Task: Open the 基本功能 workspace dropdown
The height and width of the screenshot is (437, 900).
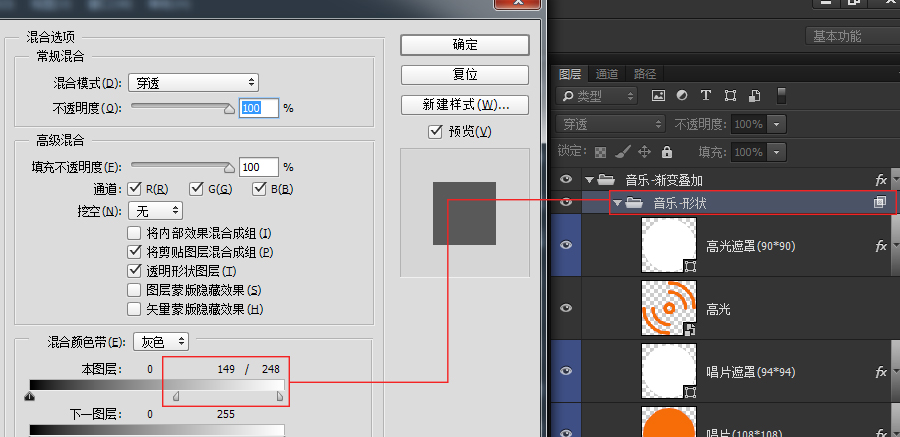Action: coord(852,36)
